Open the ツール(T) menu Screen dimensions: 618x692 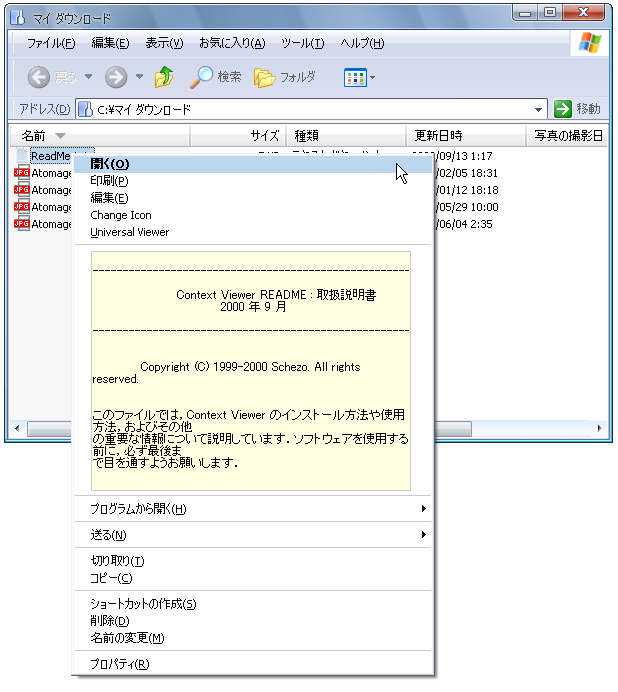[302, 43]
